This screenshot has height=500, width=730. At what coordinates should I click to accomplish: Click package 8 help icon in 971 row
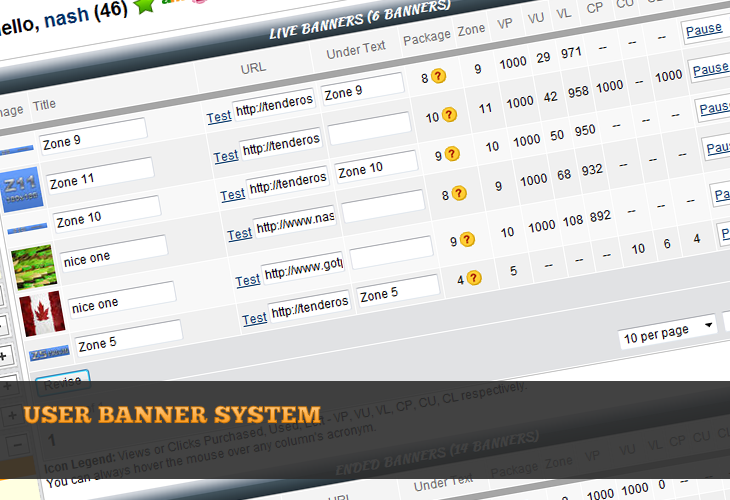point(439,76)
